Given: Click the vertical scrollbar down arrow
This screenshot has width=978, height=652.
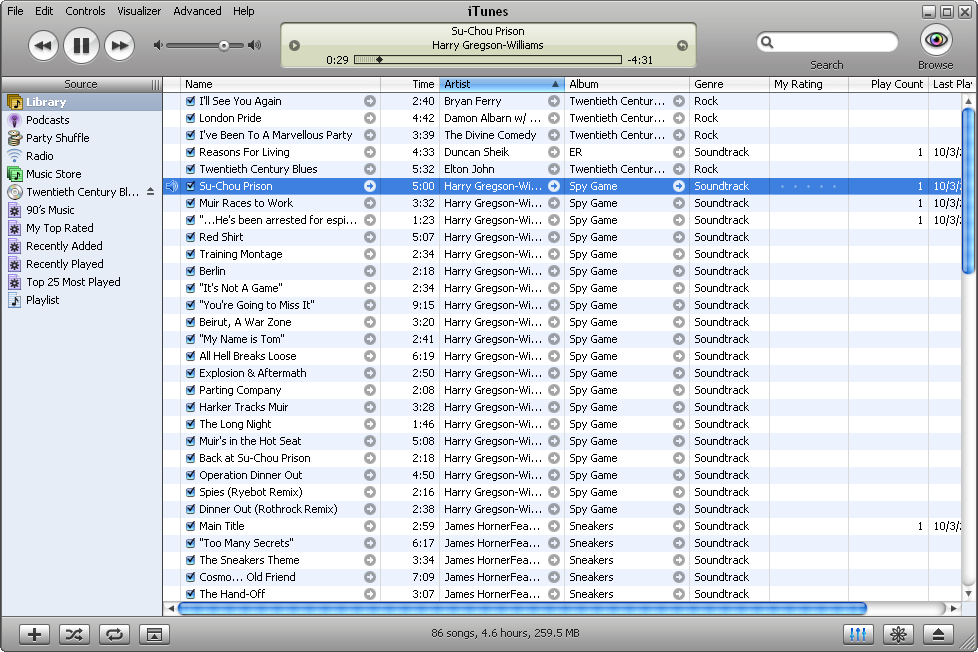Looking at the screenshot, I should [x=968, y=593].
